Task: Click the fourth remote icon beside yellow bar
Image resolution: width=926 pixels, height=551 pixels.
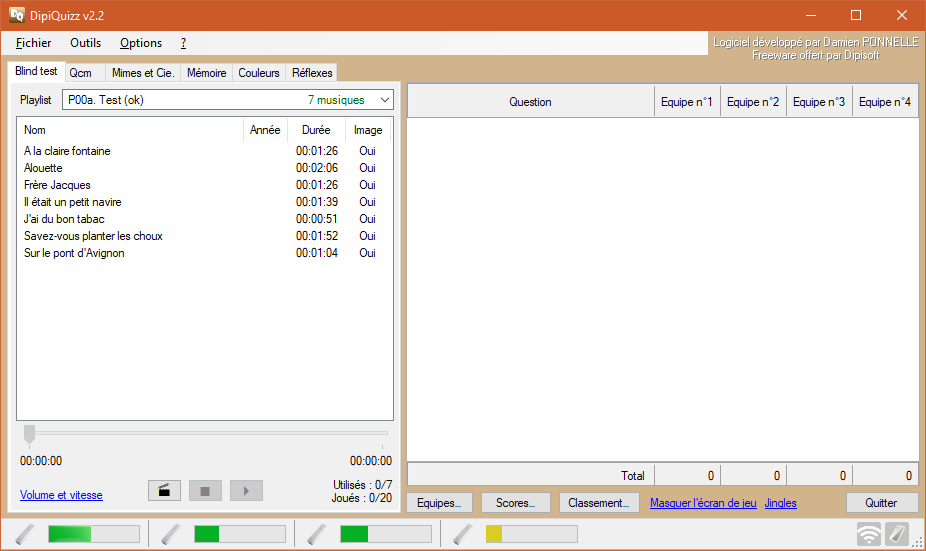Action: click(x=463, y=534)
